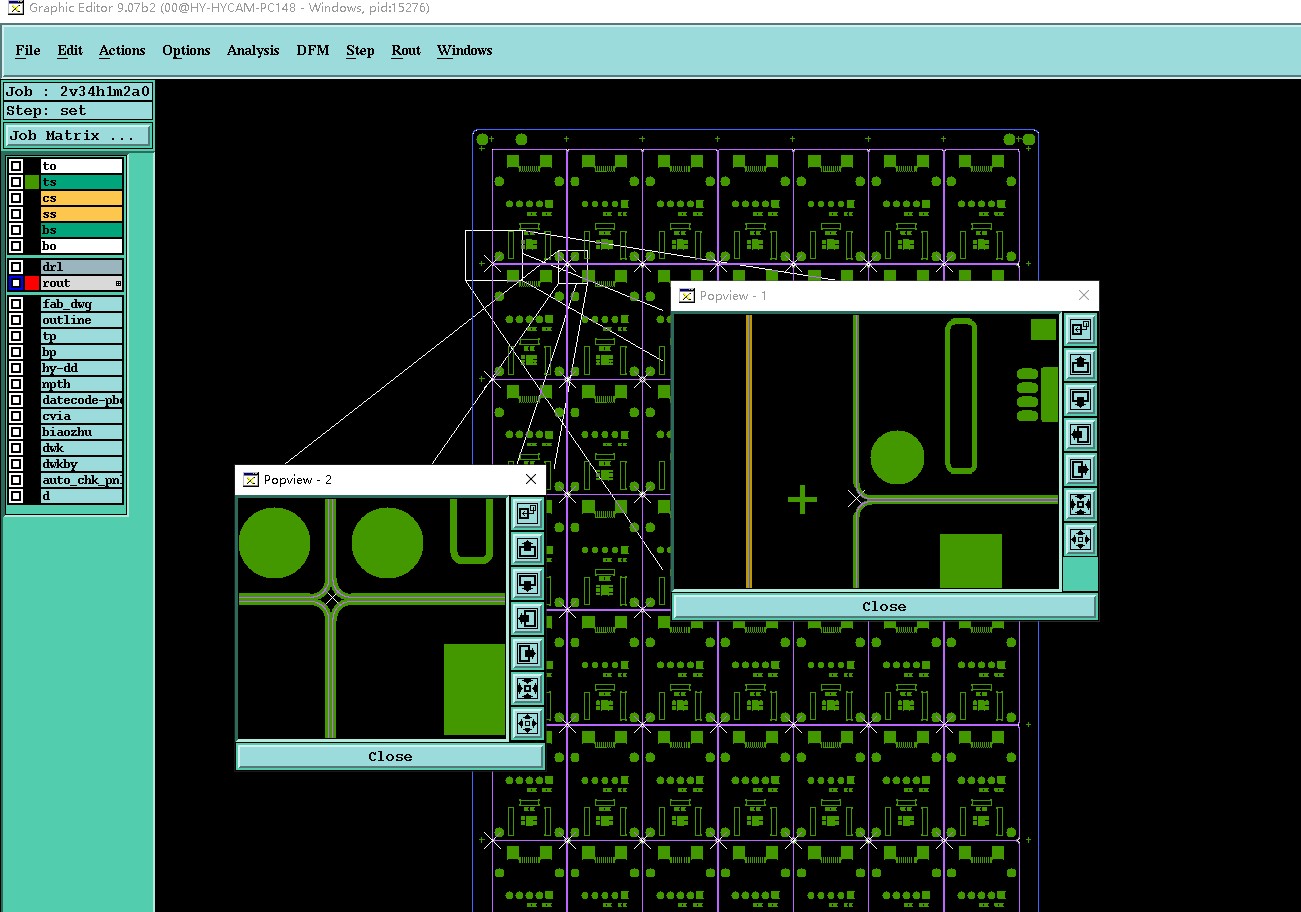Open the Edit menu
The width and height of the screenshot is (1301, 912).
pos(70,50)
